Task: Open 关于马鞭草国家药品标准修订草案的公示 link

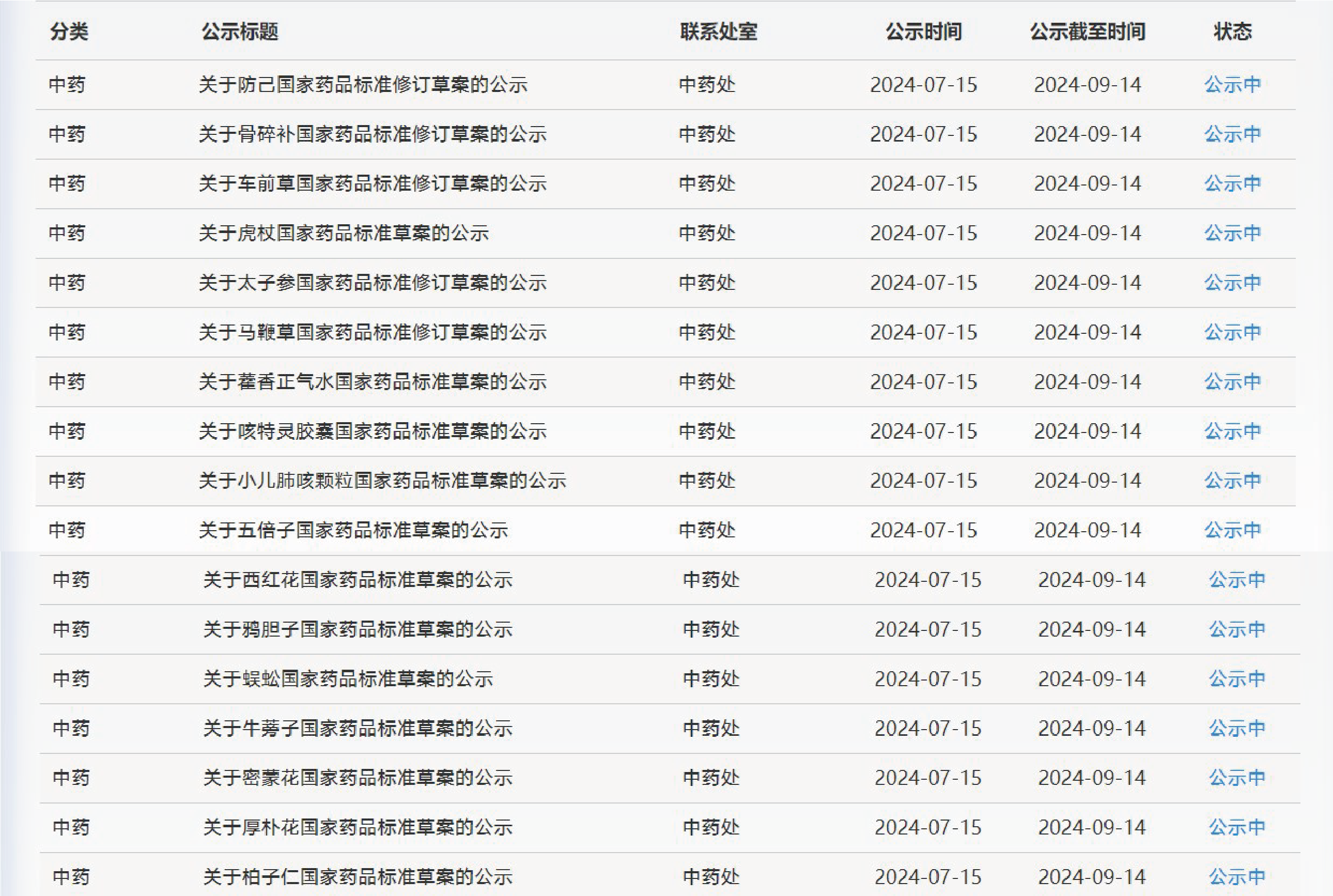Action: click(x=373, y=332)
